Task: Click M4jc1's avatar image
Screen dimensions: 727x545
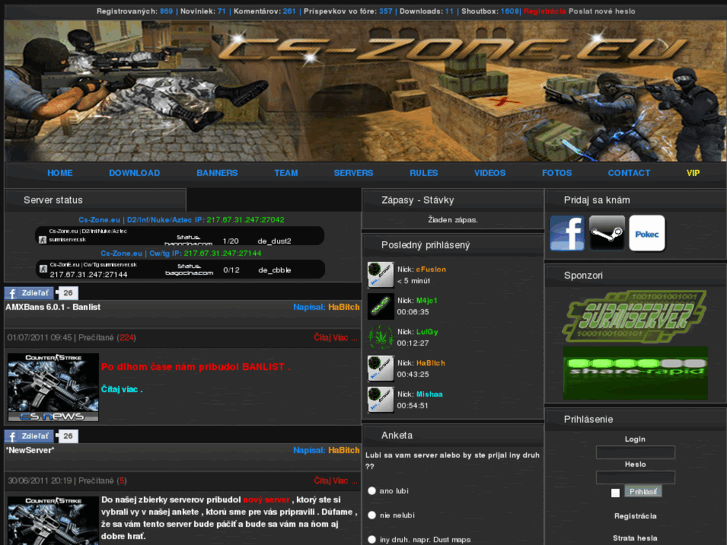Action: pos(381,306)
